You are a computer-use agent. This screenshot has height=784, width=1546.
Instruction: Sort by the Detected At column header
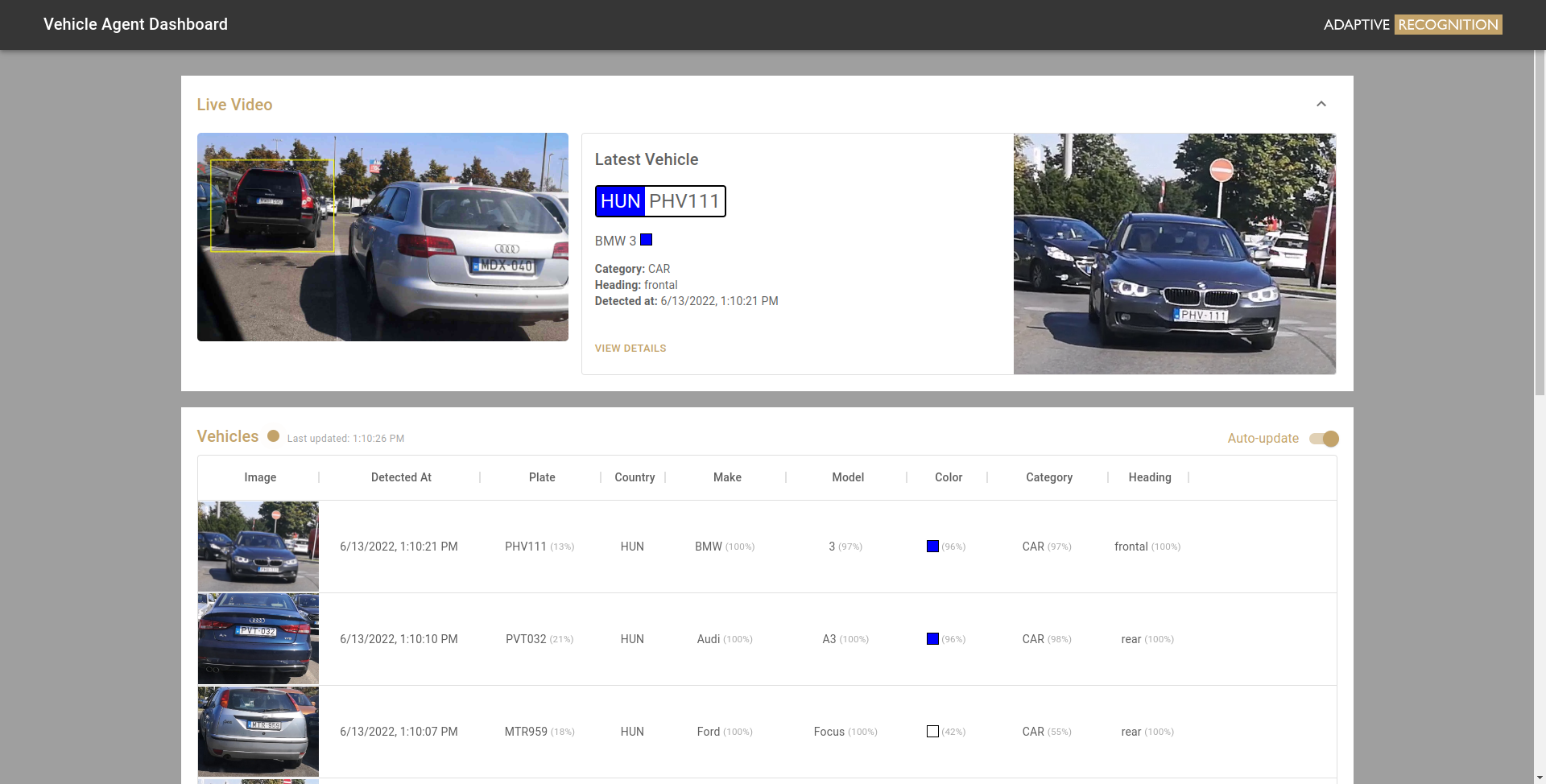coord(401,477)
